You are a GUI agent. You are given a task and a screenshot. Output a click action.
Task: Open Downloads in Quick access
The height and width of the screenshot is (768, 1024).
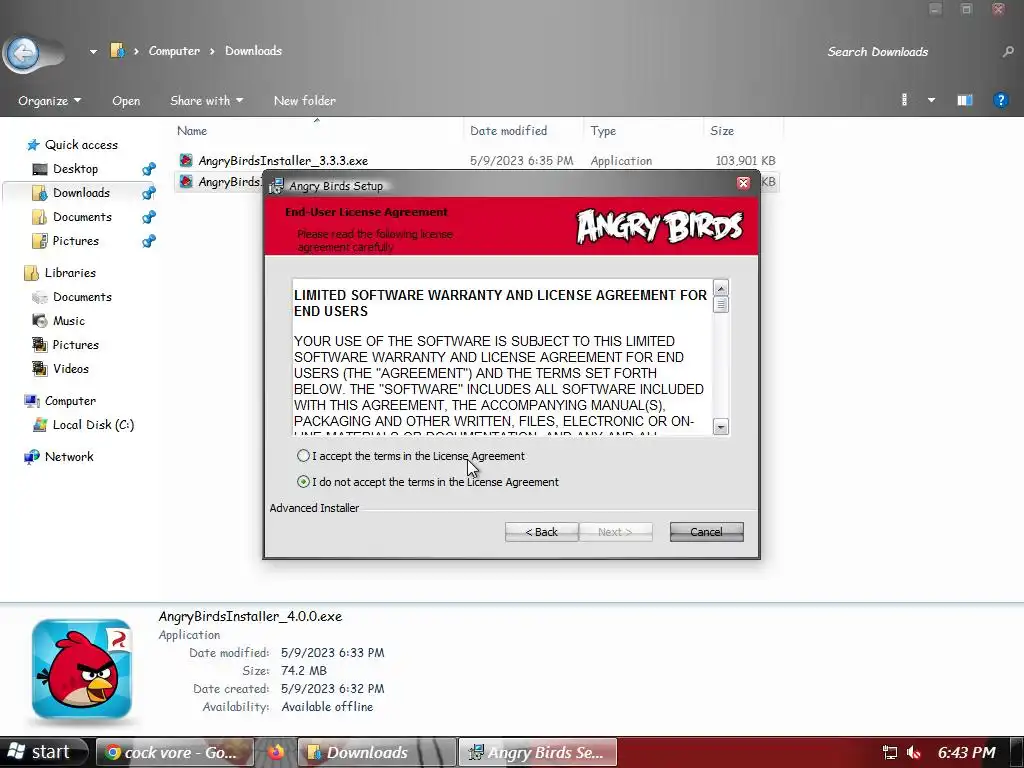click(x=81, y=193)
